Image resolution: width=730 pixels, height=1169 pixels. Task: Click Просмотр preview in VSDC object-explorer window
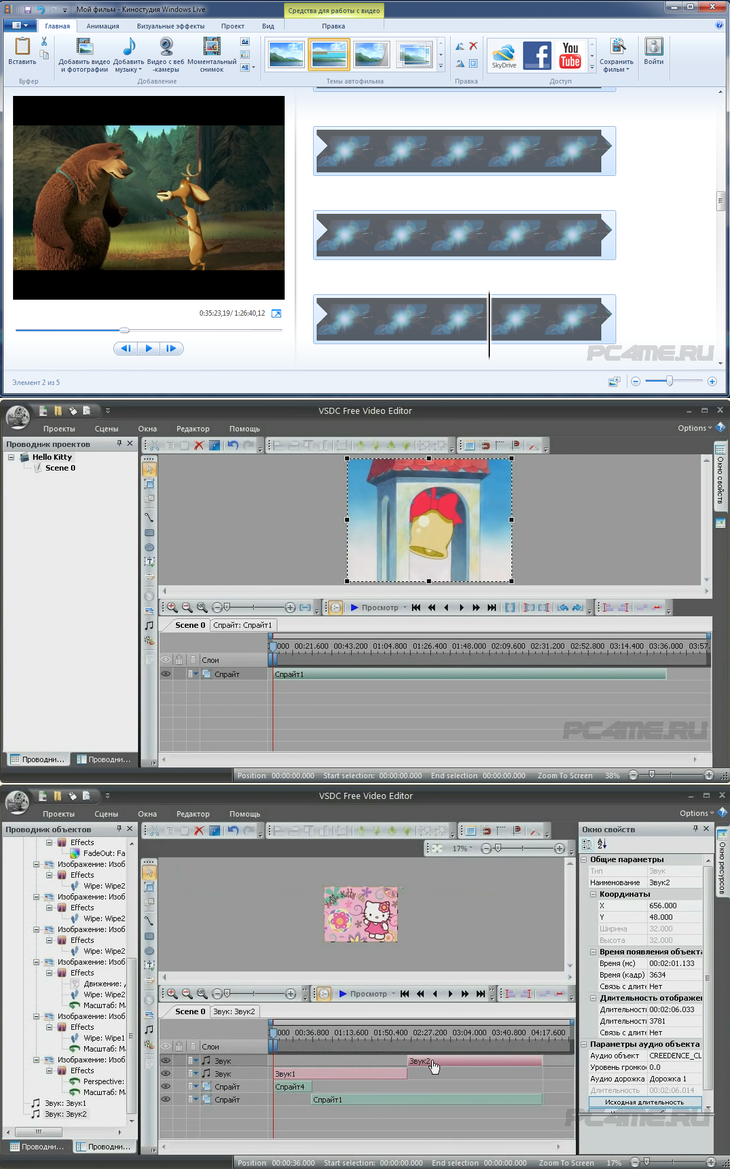362,994
